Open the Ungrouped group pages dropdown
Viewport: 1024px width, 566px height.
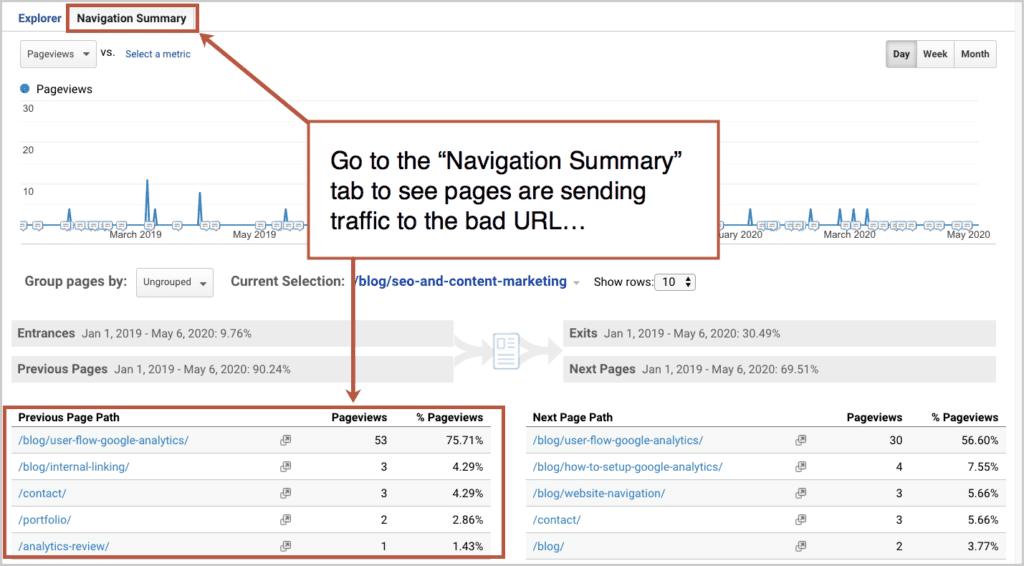click(x=174, y=282)
